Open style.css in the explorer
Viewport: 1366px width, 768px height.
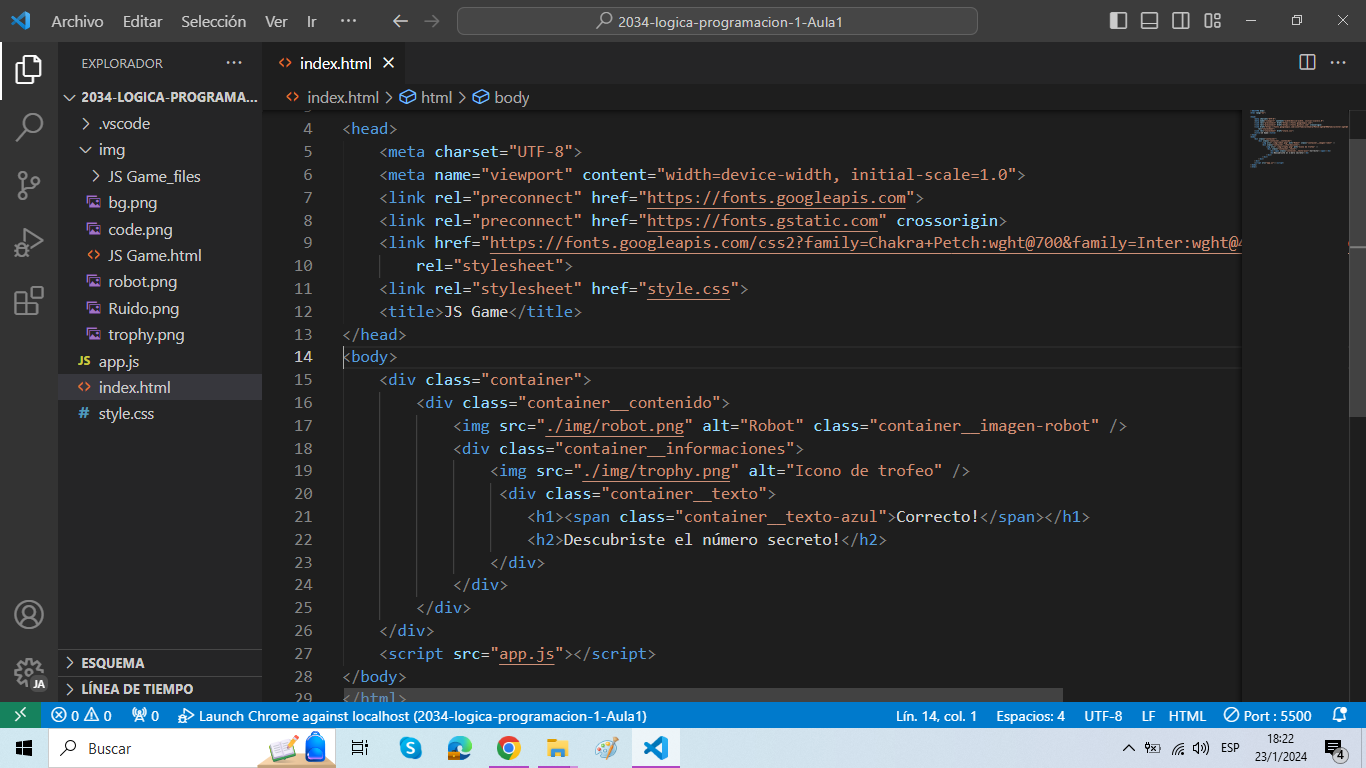[160, 413]
